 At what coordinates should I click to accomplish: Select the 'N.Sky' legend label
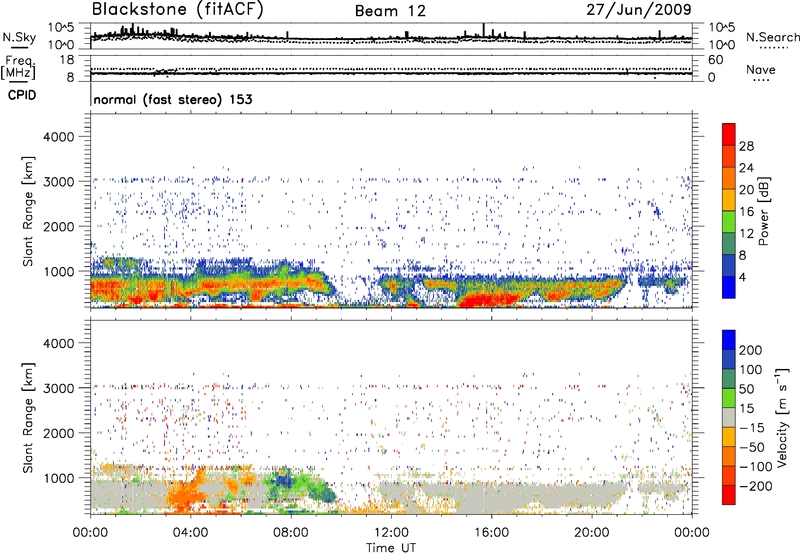pos(19,37)
